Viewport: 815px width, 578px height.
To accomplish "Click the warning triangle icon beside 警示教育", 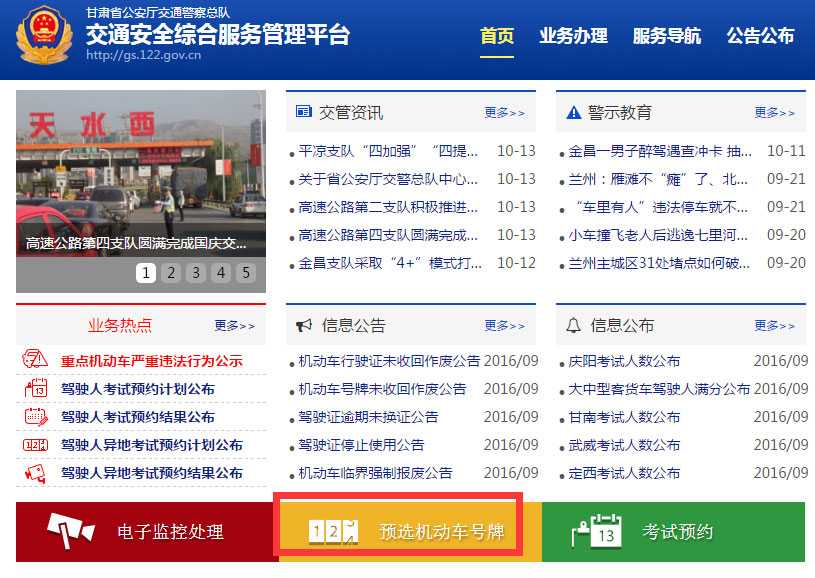I will click(573, 112).
